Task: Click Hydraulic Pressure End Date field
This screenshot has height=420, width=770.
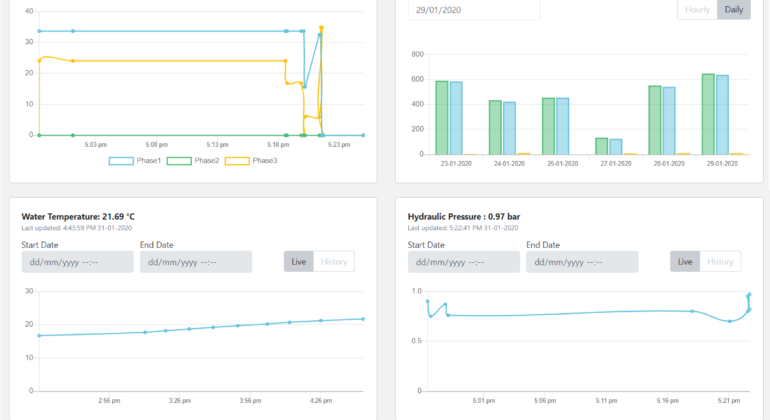Action: pos(582,262)
